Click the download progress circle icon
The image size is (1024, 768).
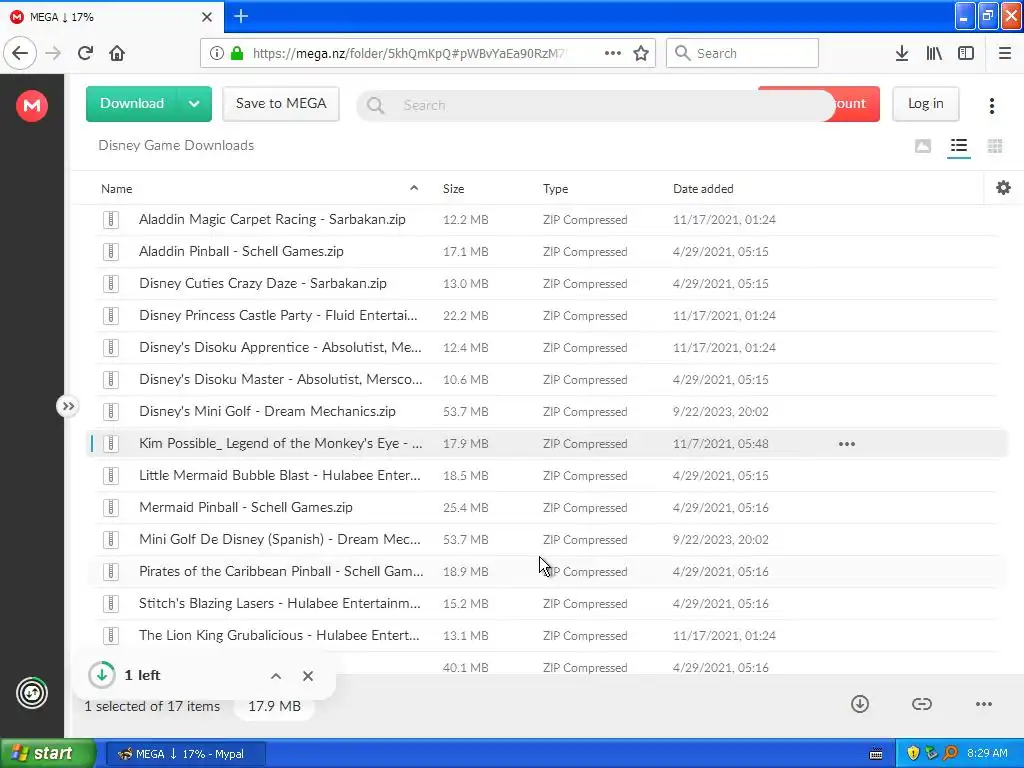(x=102, y=675)
